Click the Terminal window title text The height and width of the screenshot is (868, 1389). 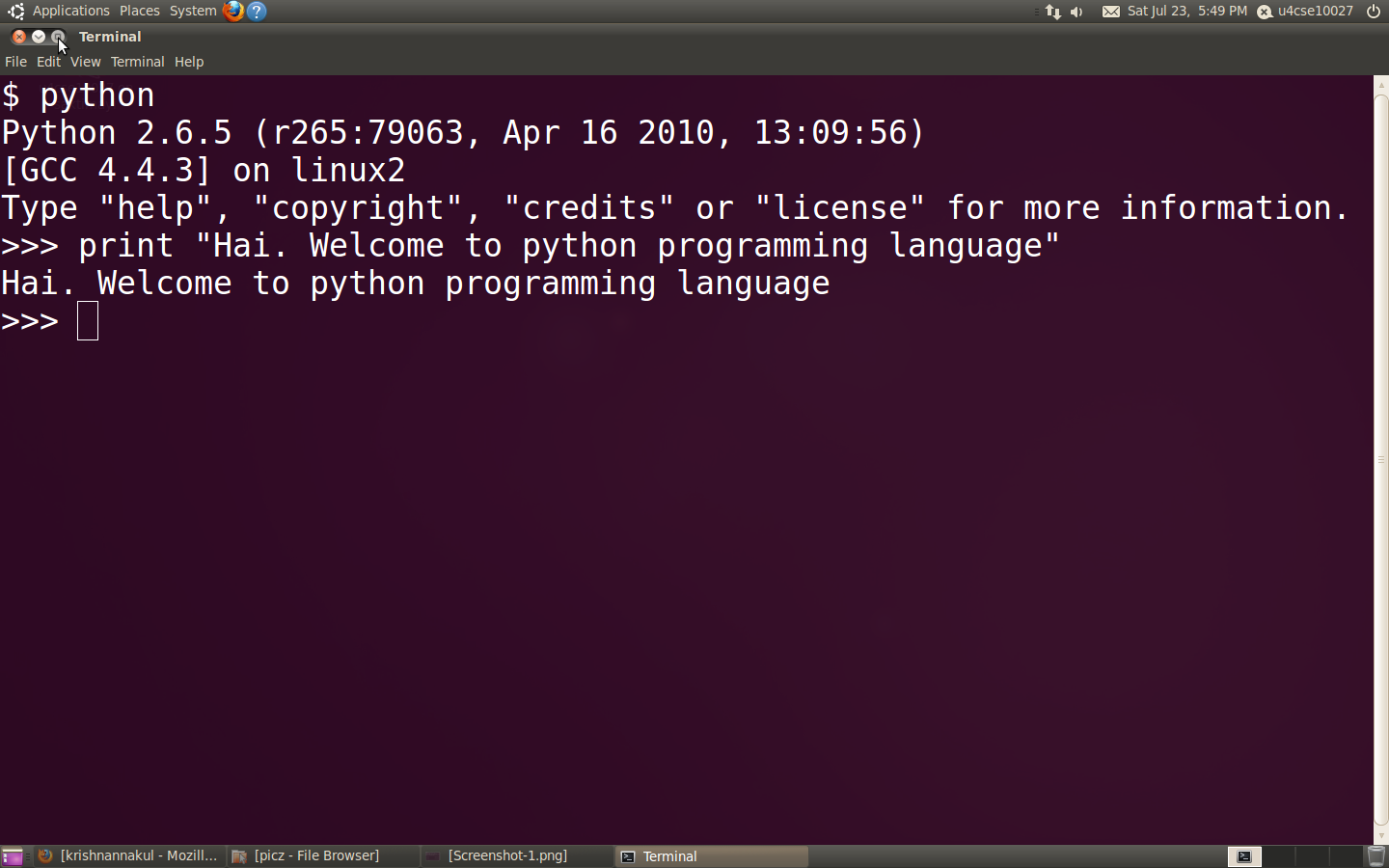[110, 37]
